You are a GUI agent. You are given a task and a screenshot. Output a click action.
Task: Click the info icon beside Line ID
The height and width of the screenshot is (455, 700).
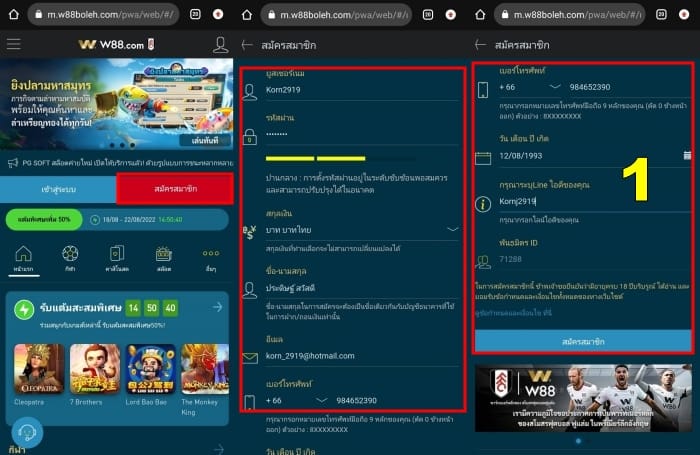click(483, 204)
